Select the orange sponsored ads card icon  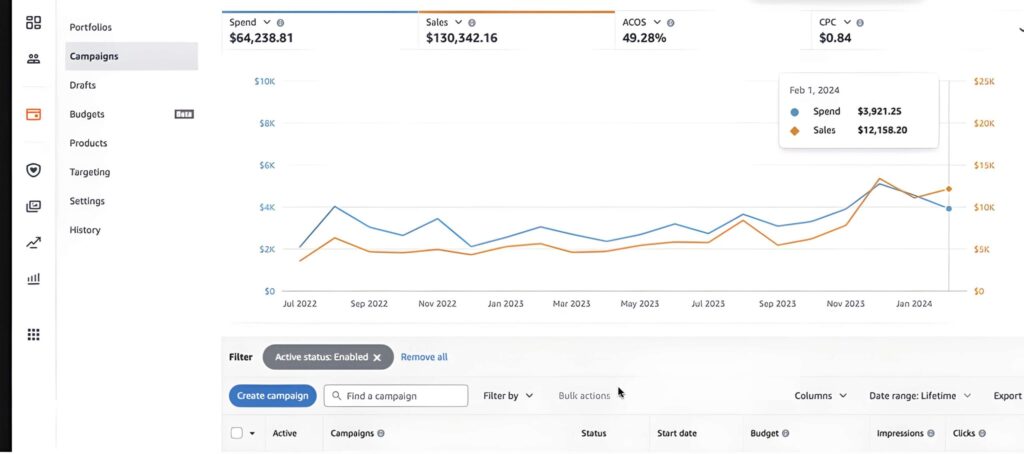click(33, 114)
